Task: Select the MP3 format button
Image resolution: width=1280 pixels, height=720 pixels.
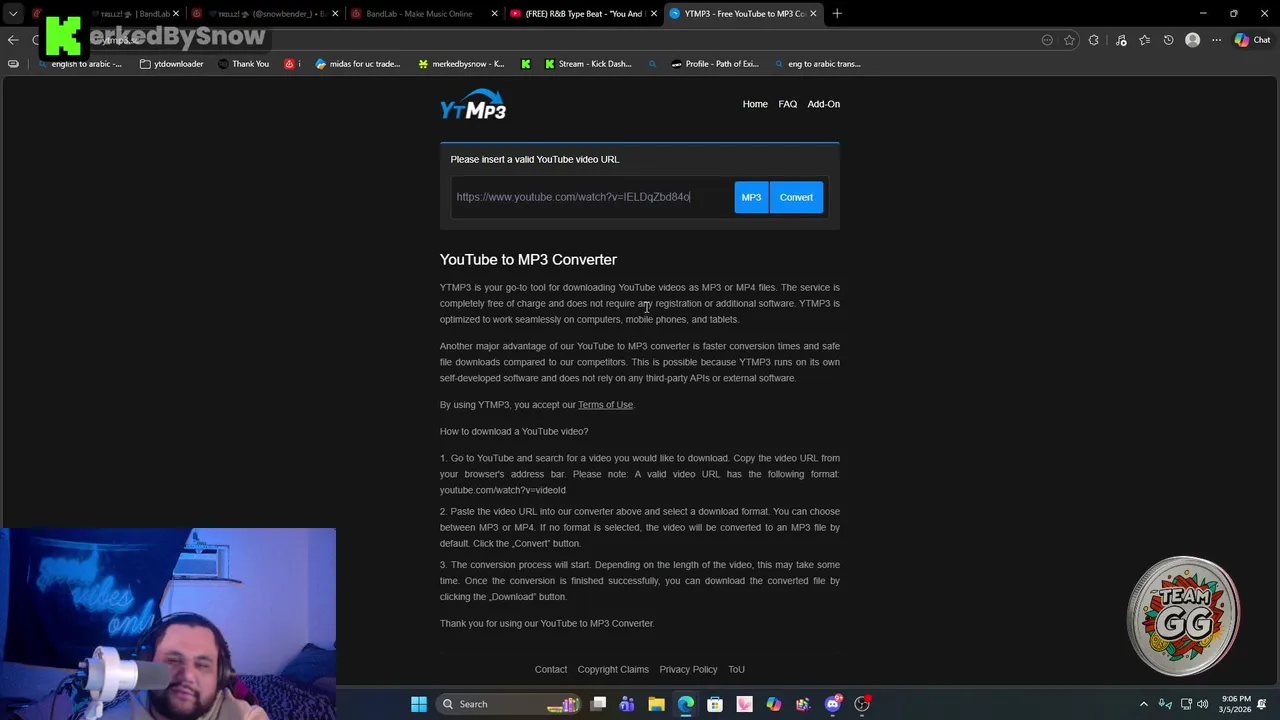Action: pyautogui.click(x=751, y=197)
